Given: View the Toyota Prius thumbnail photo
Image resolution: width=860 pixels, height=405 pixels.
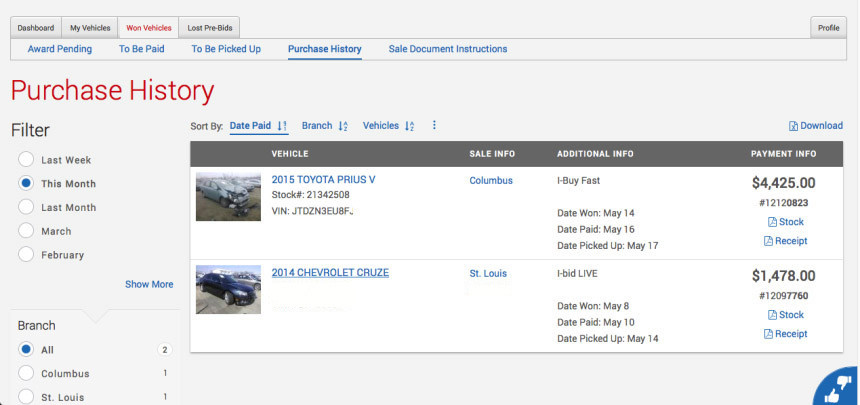Looking at the screenshot, I should (228, 196).
